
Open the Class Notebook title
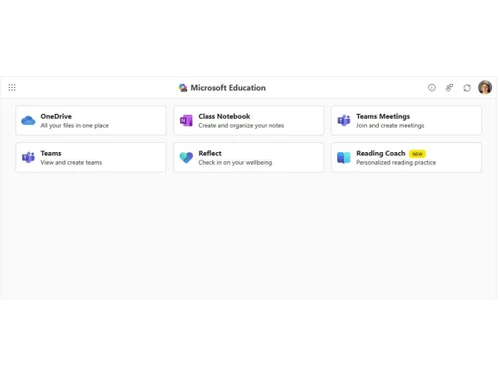[x=224, y=116]
